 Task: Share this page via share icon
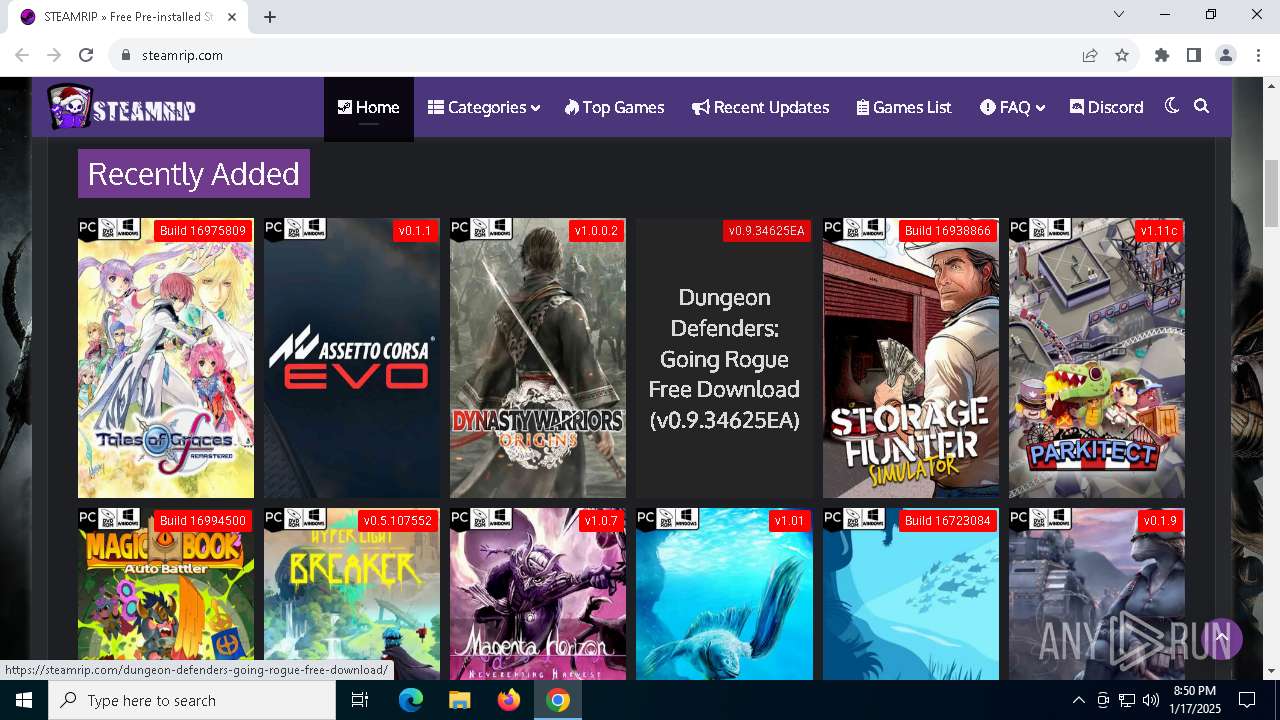click(1090, 55)
